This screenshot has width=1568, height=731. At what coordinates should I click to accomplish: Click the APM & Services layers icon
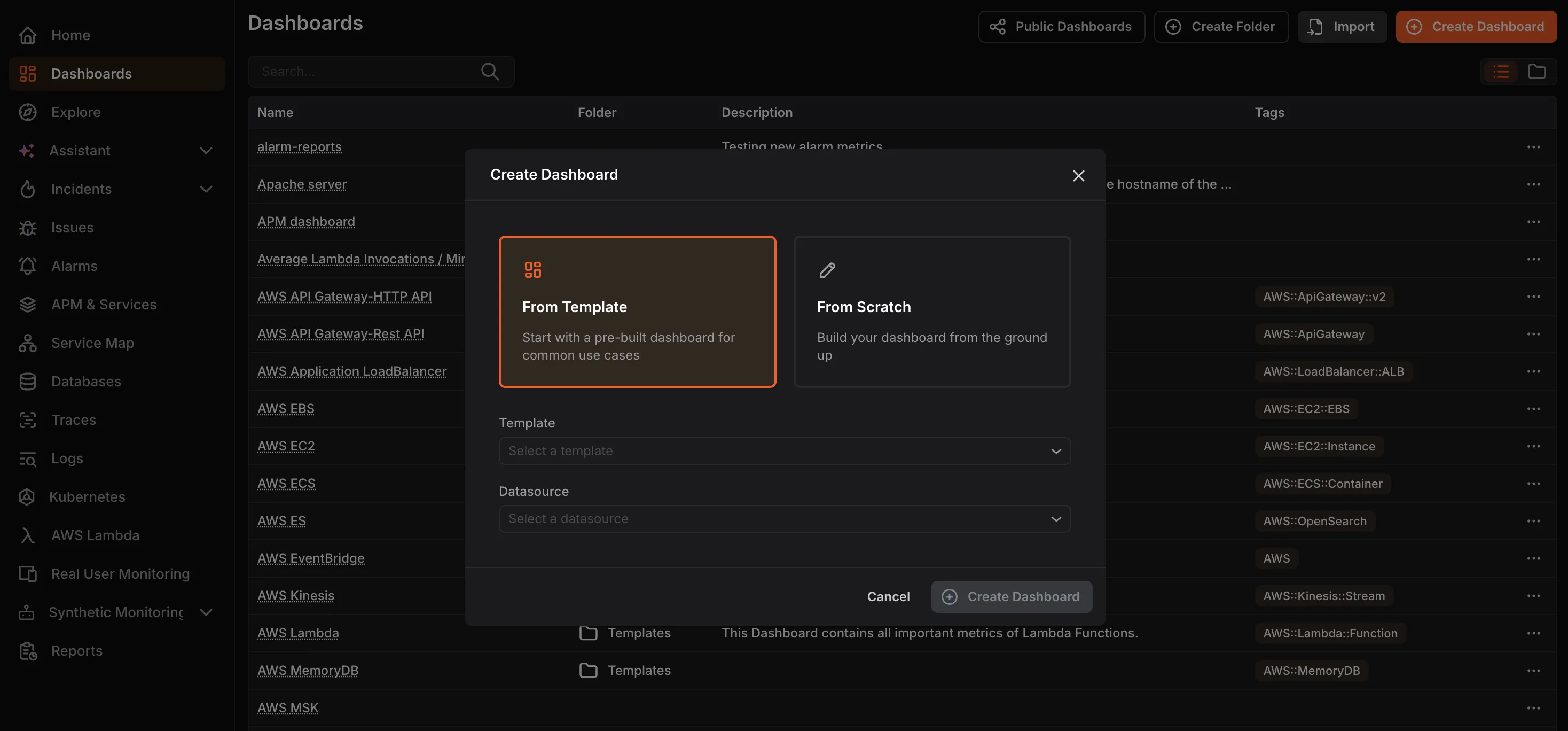pyautogui.click(x=27, y=304)
